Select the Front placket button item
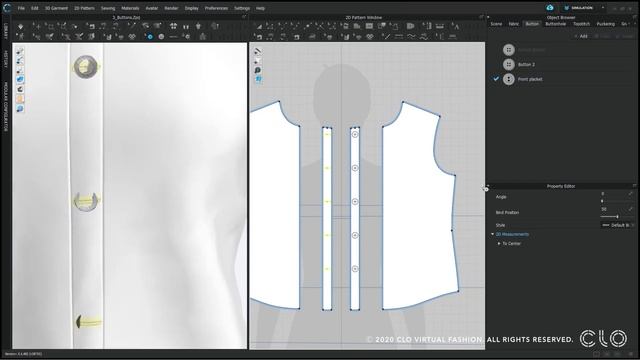The image size is (640, 360). tap(530, 79)
